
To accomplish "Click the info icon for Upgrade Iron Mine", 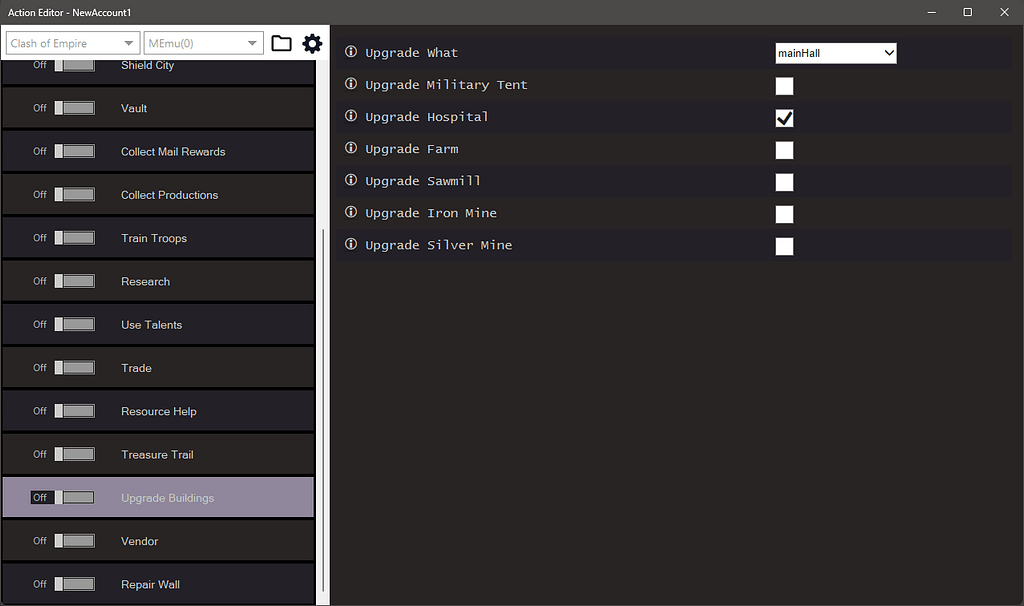I will click(x=350, y=213).
